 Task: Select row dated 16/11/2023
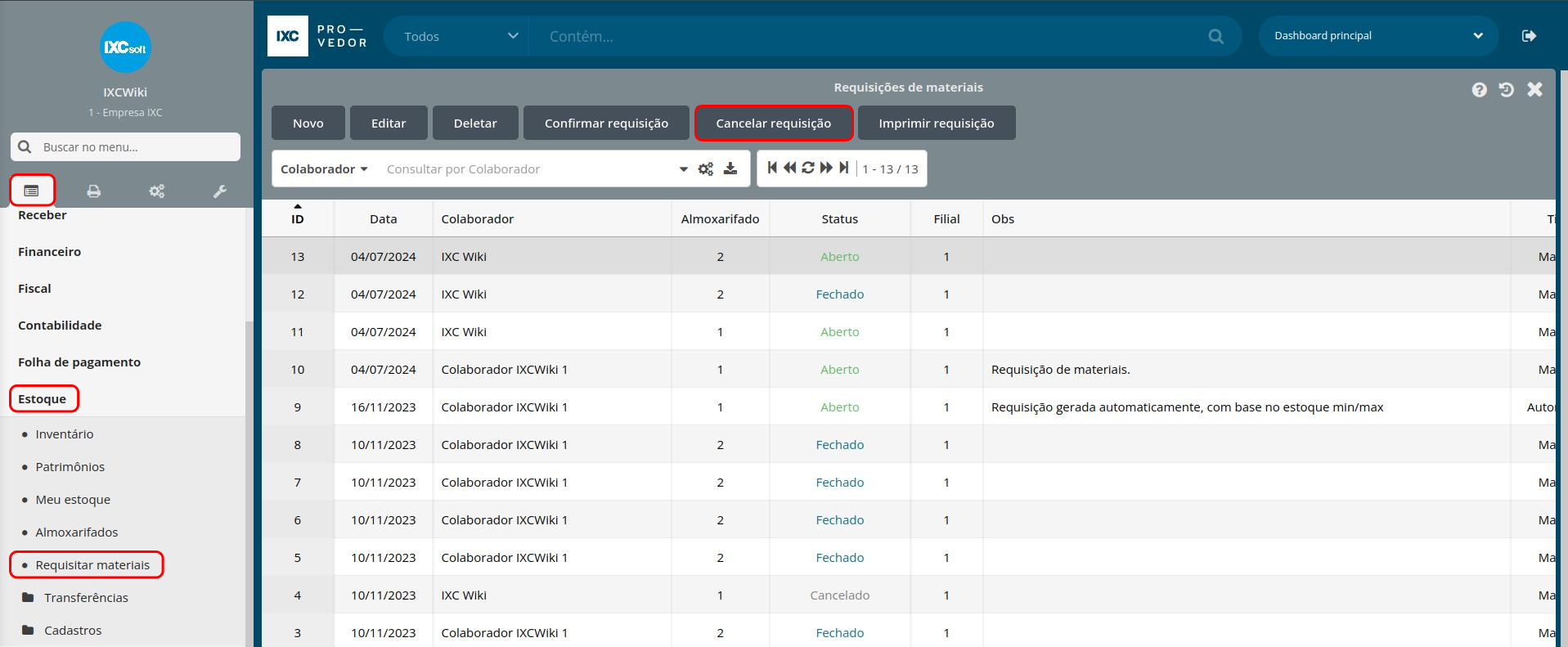click(909, 407)
